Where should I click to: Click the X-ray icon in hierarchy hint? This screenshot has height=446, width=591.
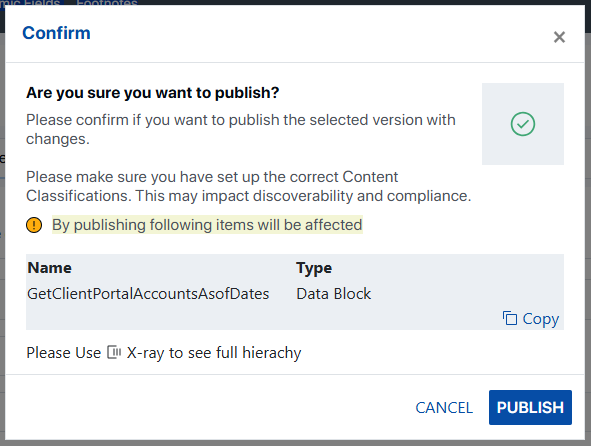tap(114, 352)
